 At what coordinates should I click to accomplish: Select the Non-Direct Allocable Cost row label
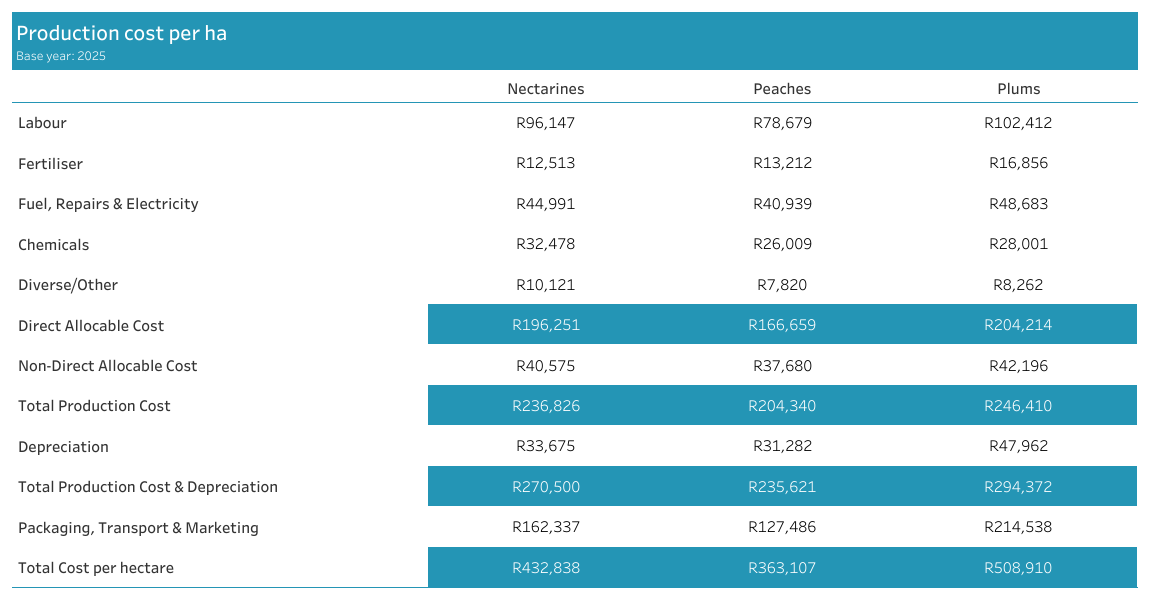pos(108,366)
